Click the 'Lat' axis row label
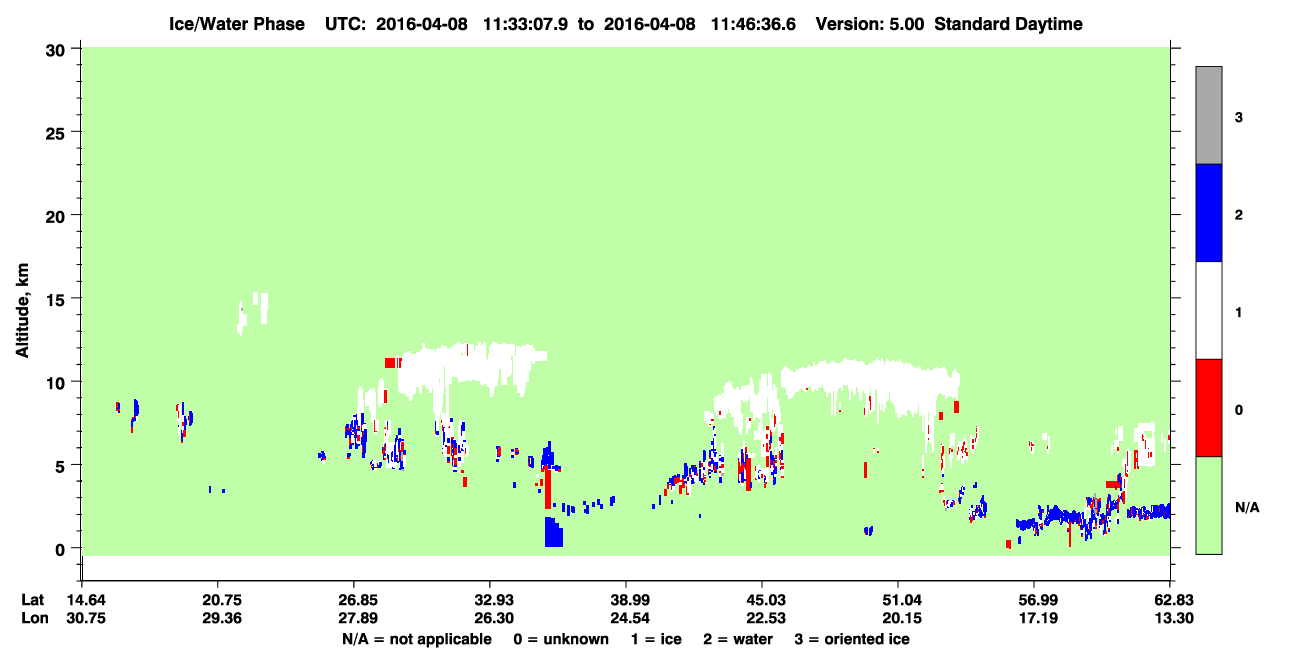This screenshot has width=1300, height=667. (33, 599)
